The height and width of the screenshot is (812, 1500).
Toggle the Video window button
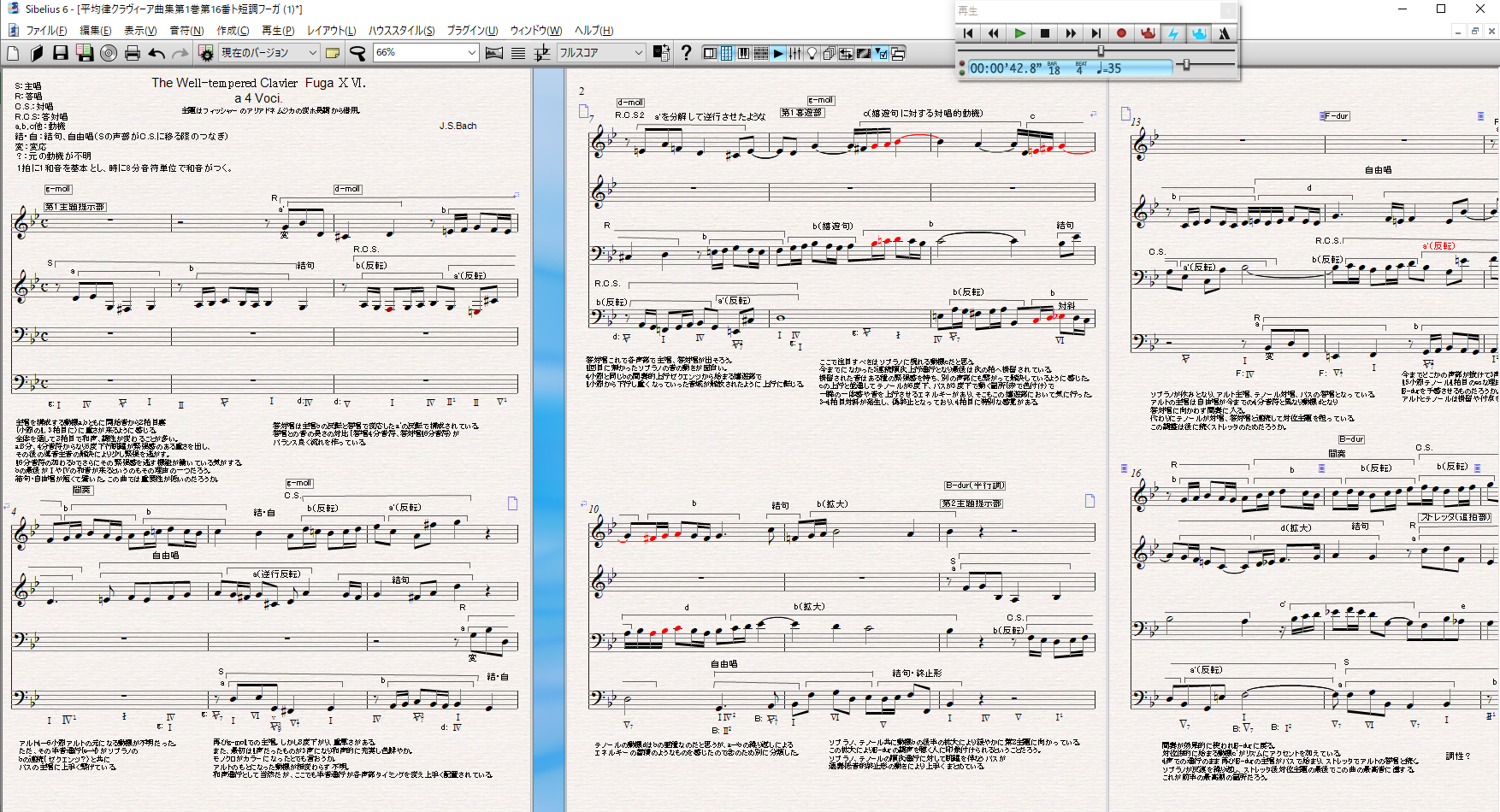coord(864,53)
